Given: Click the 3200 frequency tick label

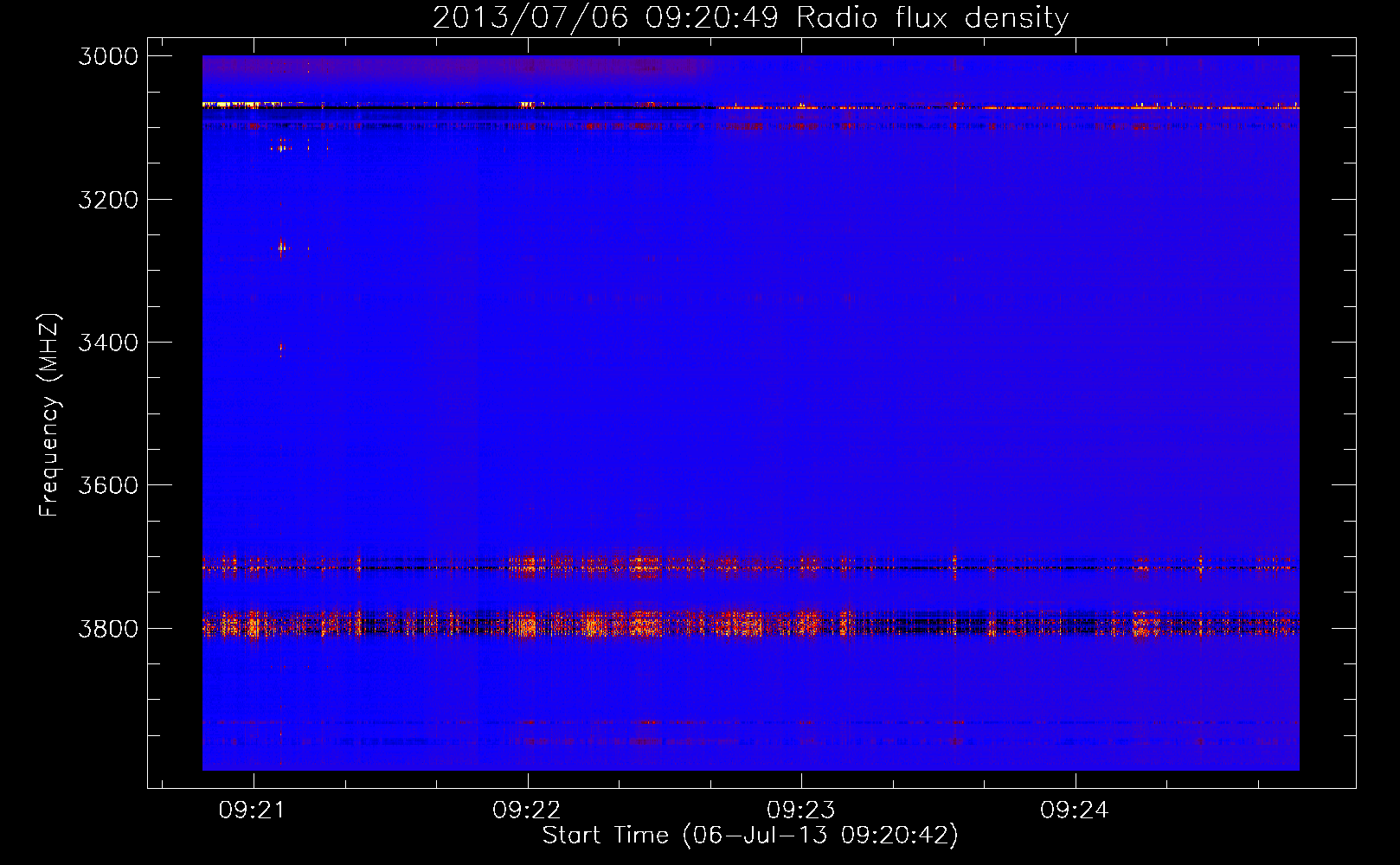Looking at the screenshot, I should click(108, 200).
